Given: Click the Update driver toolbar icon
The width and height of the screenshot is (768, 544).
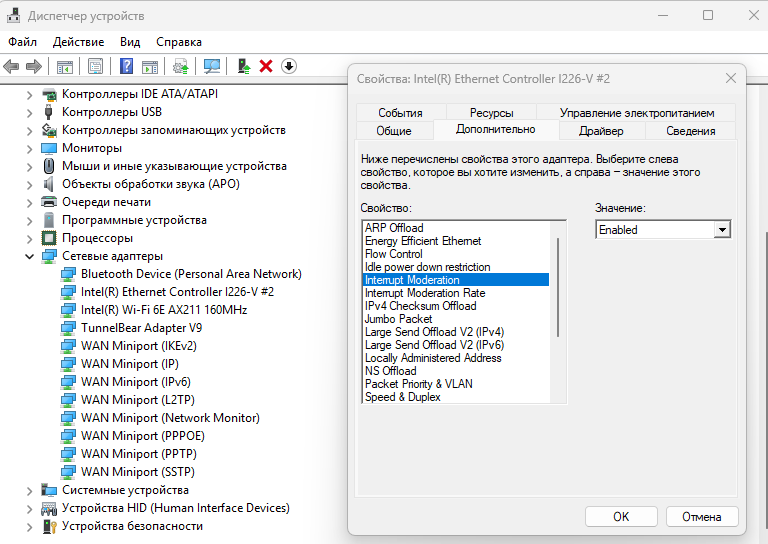Looking at the screenshot, I should click(181, 66).
